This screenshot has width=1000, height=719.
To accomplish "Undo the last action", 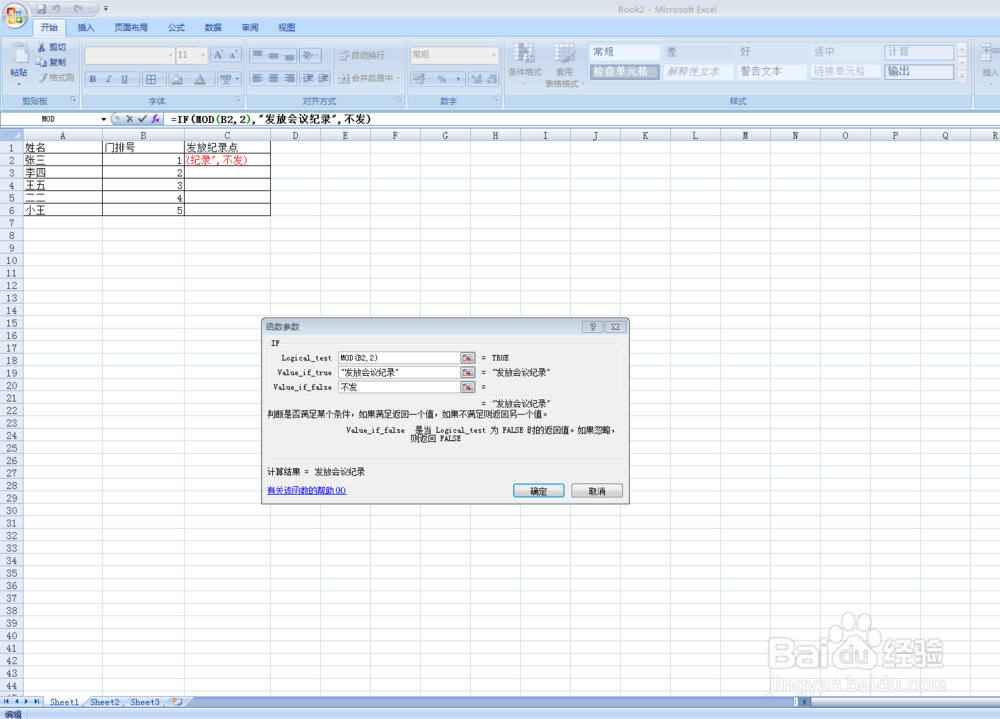I will 56,9.
